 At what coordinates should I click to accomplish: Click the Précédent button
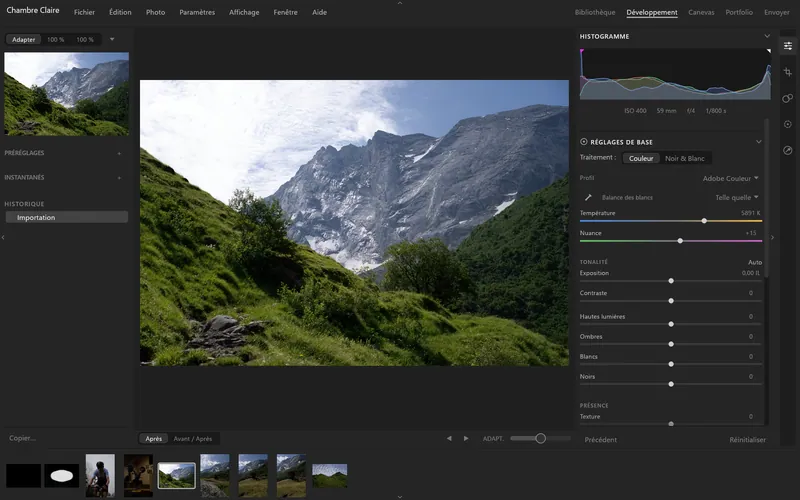coord(601,440)
